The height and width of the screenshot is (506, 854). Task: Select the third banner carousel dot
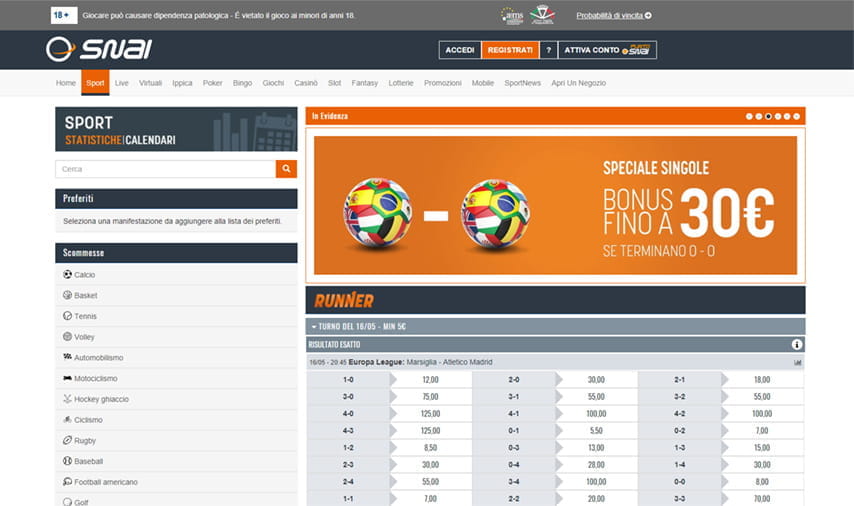point(768,116)
